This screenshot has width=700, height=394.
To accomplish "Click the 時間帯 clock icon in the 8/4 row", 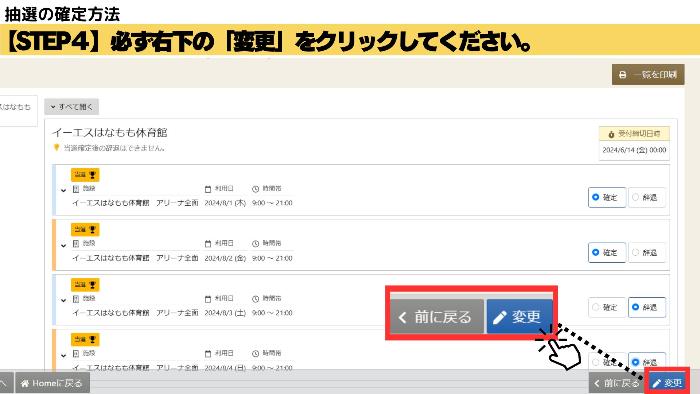I will (x=255, y=354).
